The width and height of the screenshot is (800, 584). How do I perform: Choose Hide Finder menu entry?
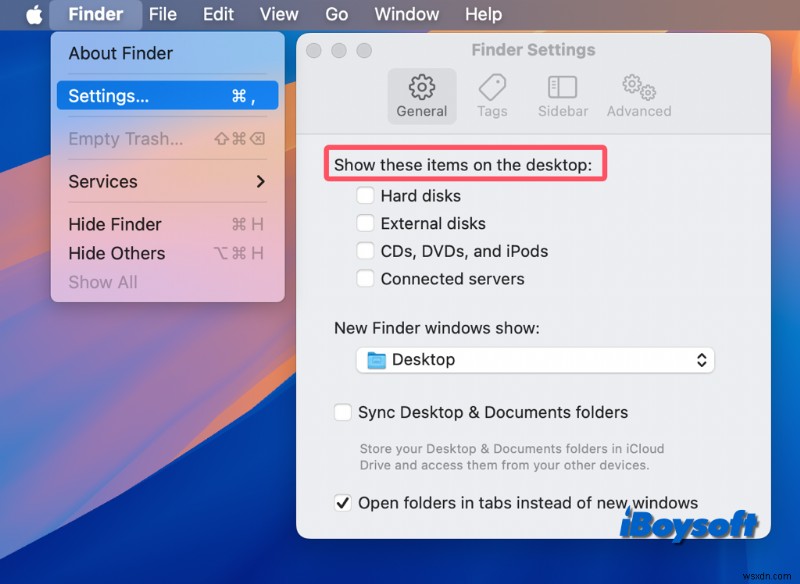coord(167,224)
